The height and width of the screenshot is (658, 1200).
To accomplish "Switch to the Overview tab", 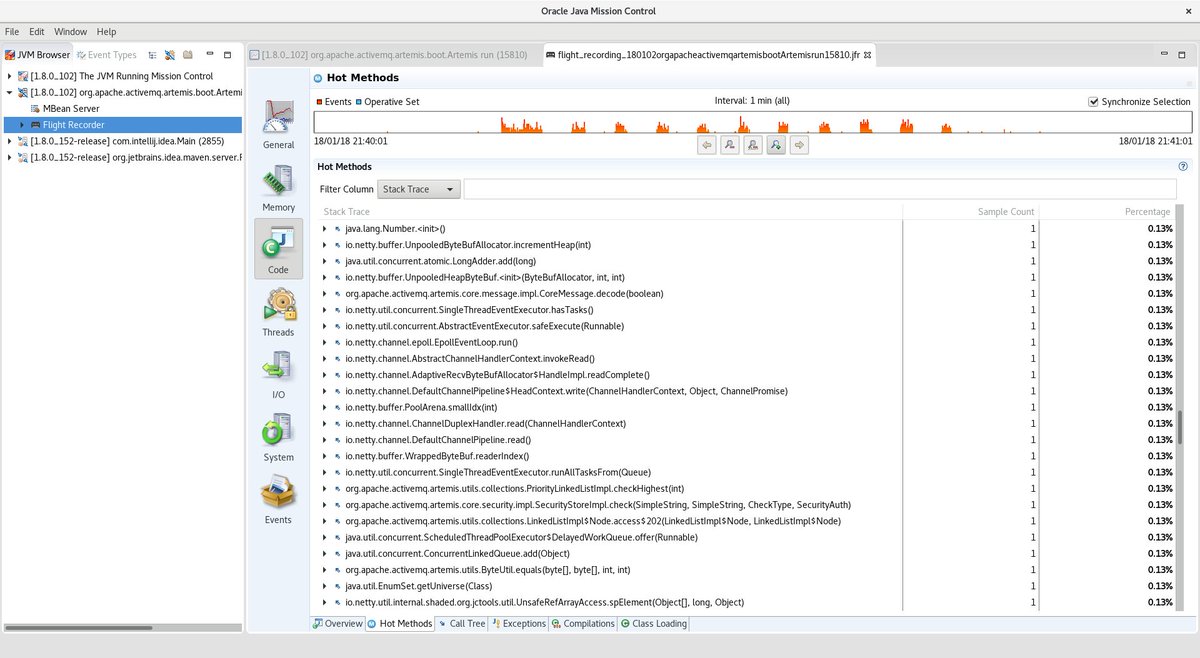I will click(x=337, y=623).
